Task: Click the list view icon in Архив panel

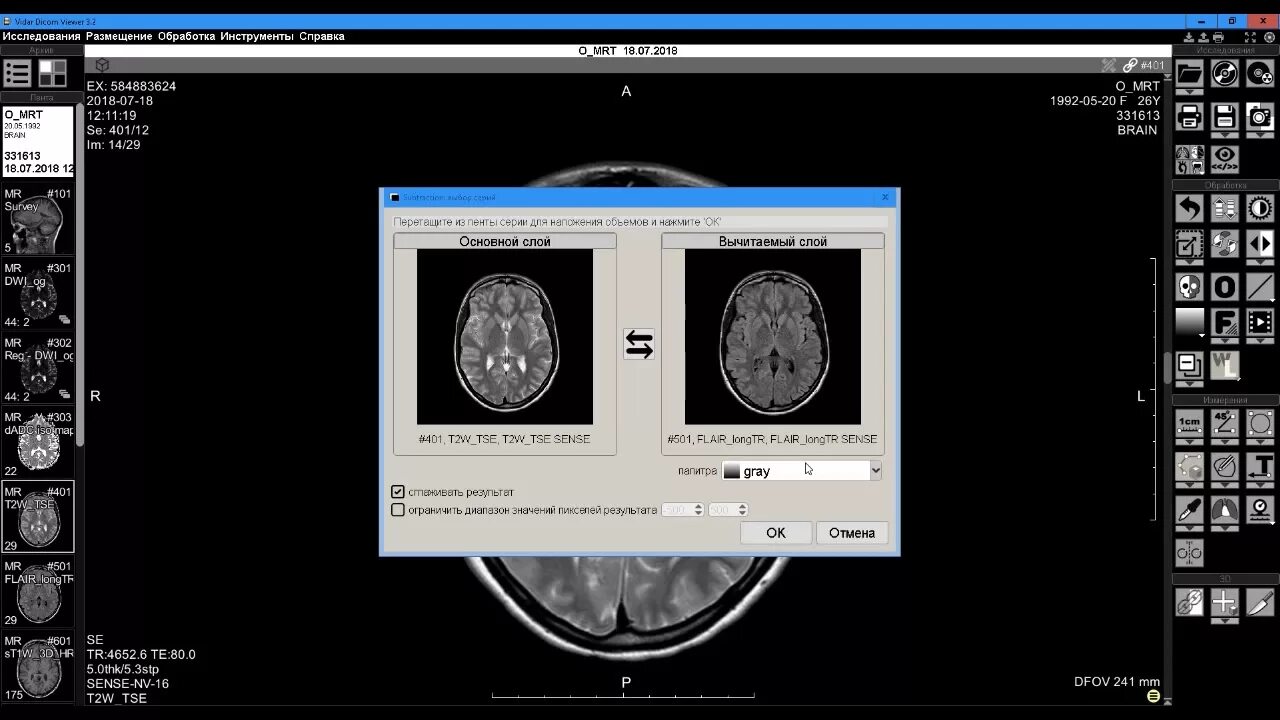Action: point(17,73)
